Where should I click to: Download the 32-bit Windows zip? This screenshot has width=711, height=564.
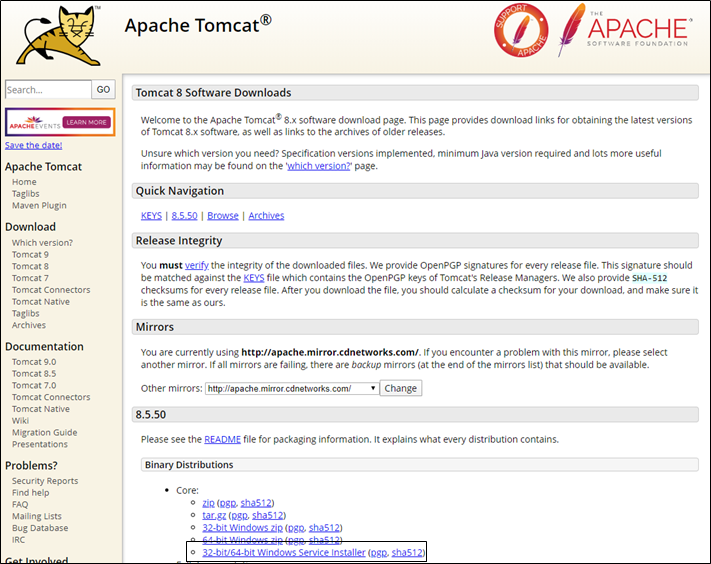(242, 528)
